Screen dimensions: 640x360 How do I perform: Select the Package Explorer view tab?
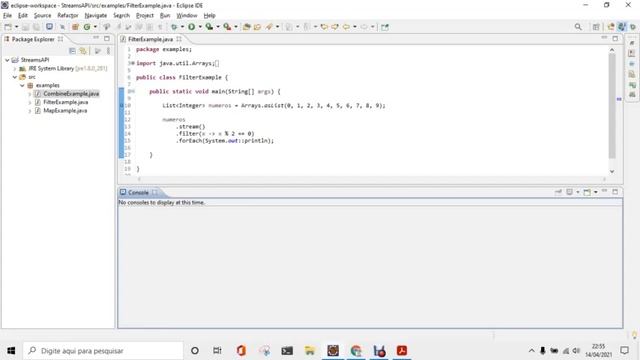point(33,39)
